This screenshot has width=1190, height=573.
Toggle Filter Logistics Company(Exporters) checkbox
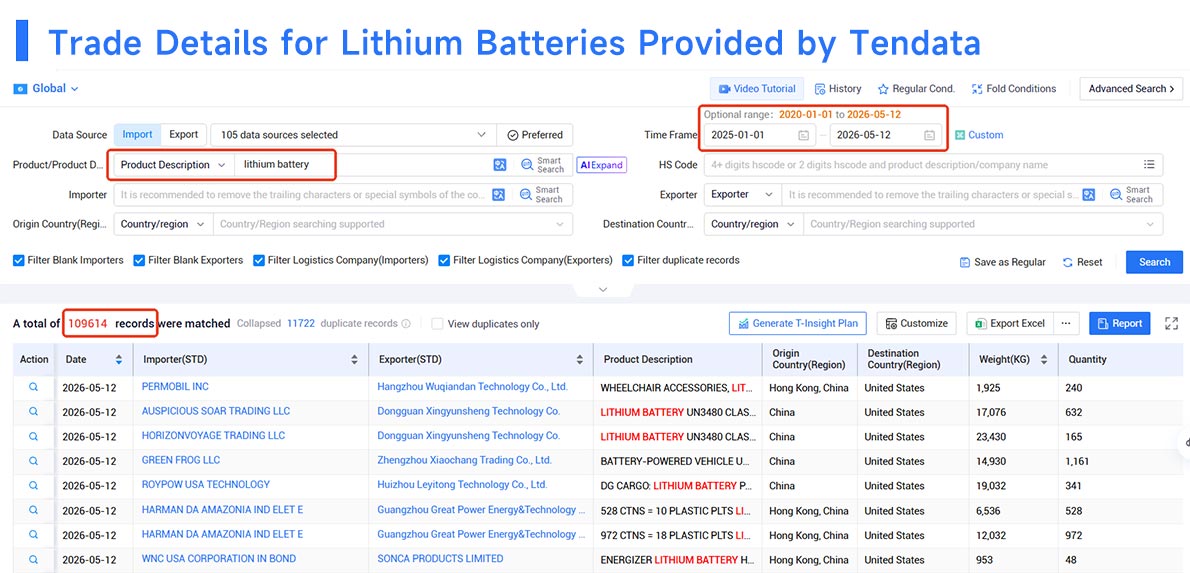[443, 260]
